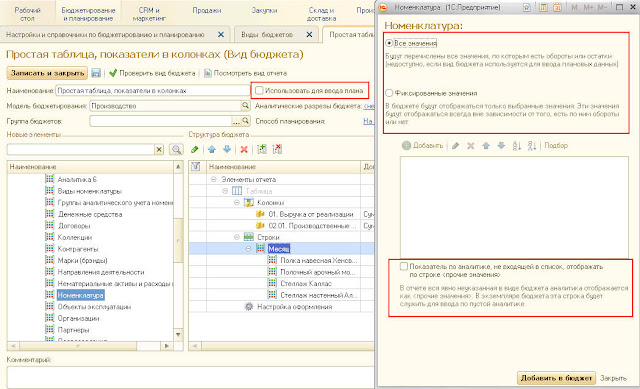Viewport: 640px width, 389px height.
Task: Collapse Элементы отчета tree node
Action: (x=213, y=179)
